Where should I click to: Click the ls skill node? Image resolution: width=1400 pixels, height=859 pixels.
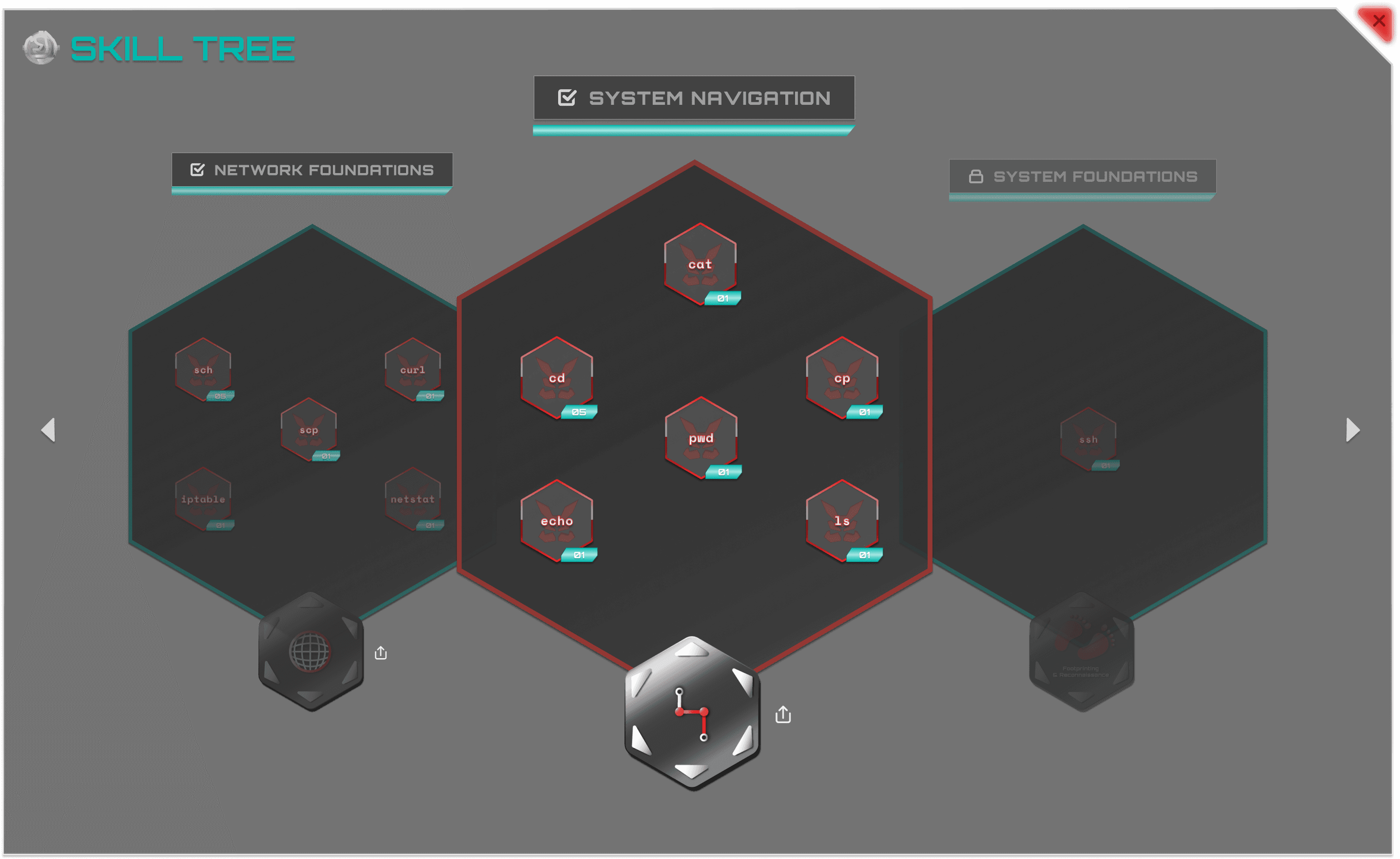(842, 520)
